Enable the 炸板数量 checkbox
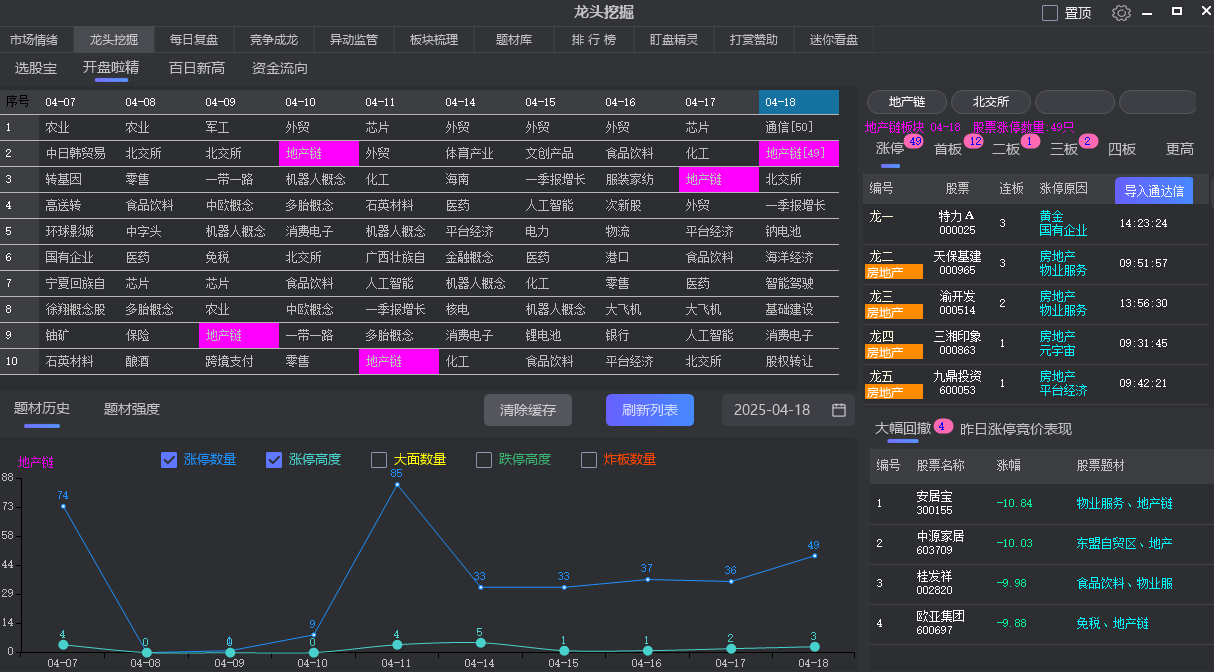Image resolution: width=1214 pixels, height=672 pixels. [589, 460]
